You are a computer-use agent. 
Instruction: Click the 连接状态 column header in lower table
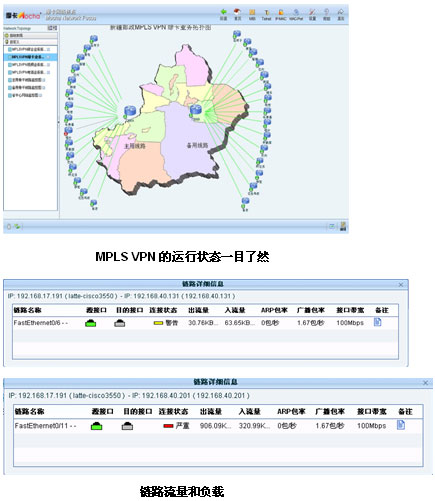click(x=173, y=412)
